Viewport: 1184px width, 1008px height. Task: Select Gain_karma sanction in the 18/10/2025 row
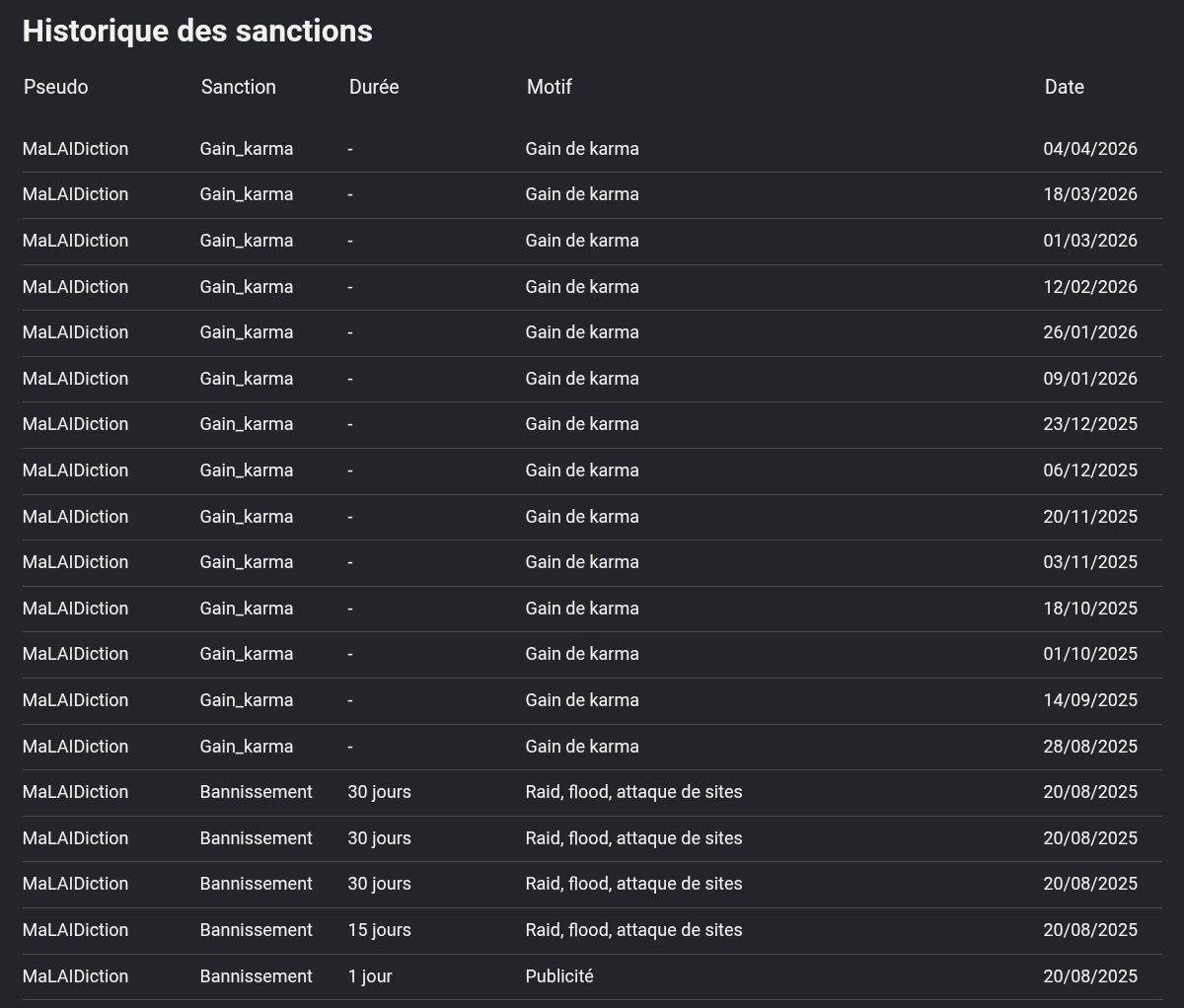tap(246, 609)
